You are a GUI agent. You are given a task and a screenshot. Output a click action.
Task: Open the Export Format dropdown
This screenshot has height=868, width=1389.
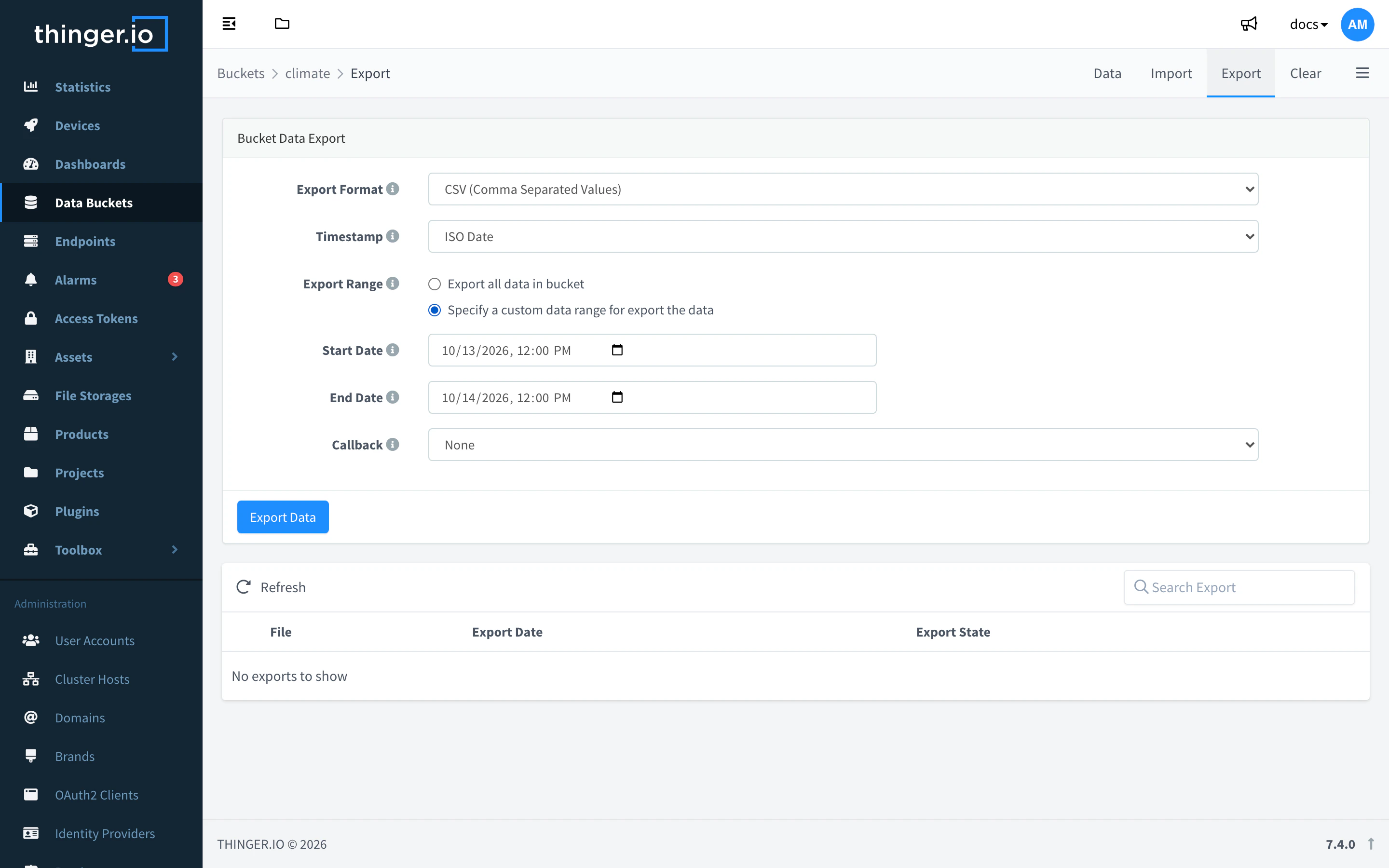point(843,189)
